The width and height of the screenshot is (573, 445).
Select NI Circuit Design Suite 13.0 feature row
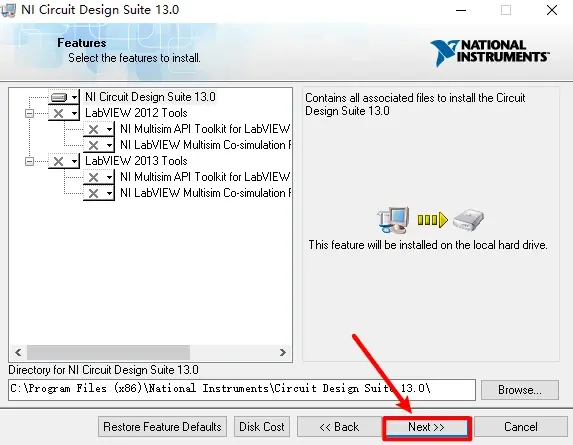[x=150, y=97]
